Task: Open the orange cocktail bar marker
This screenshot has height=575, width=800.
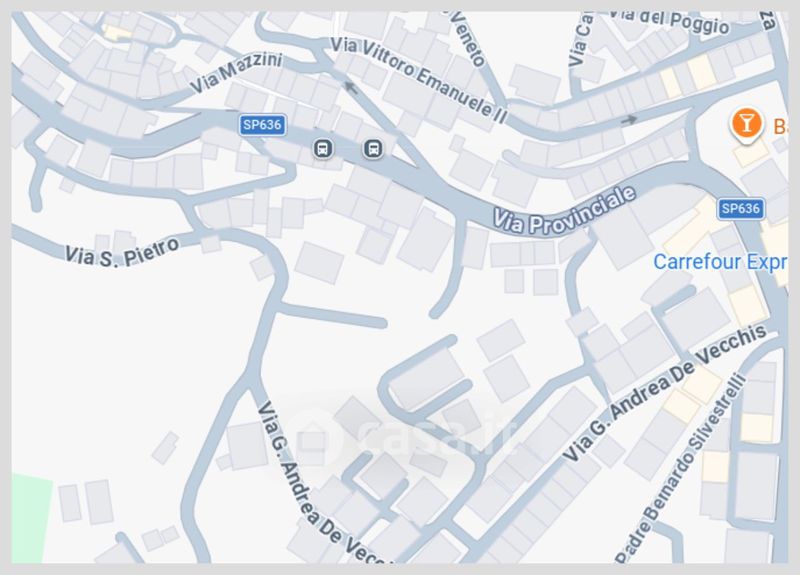Action: [x=746, y=124]
